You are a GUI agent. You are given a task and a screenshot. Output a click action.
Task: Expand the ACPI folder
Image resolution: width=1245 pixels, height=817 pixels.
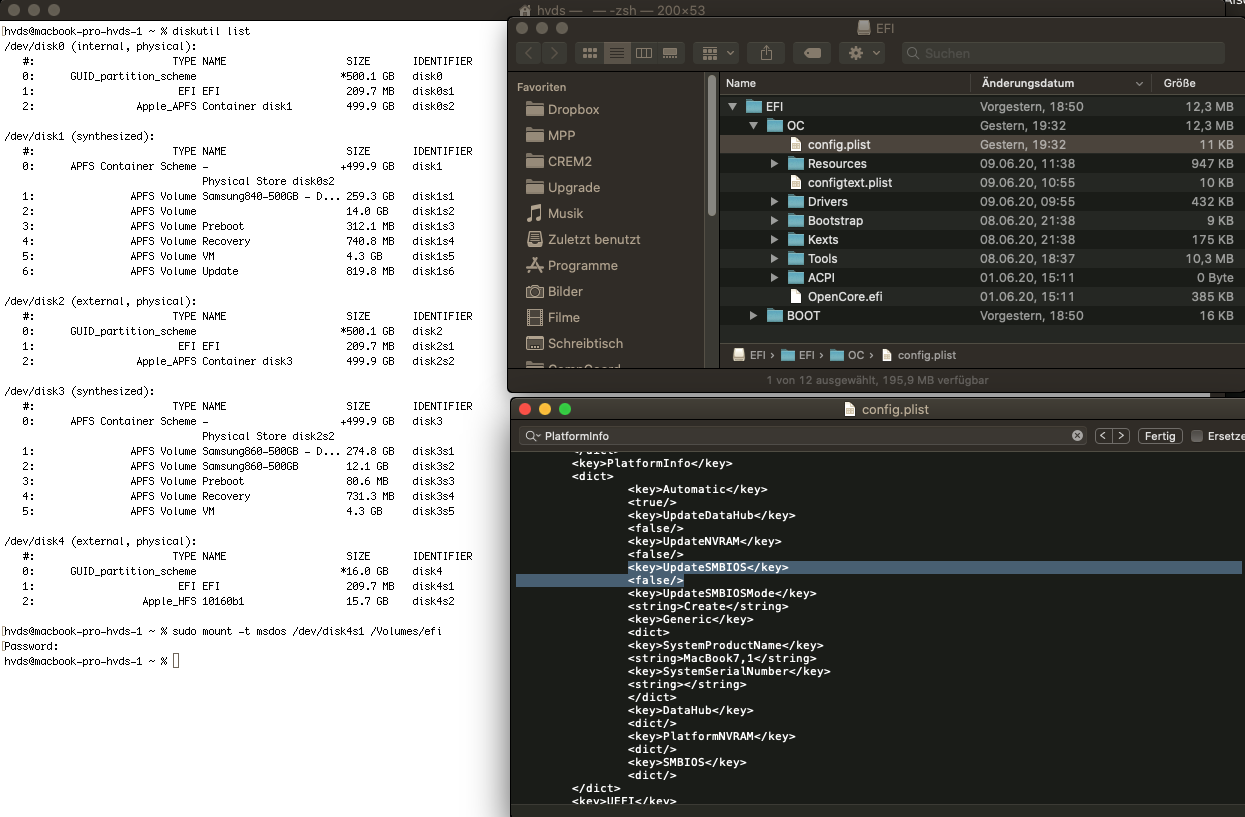pos(774,278)
